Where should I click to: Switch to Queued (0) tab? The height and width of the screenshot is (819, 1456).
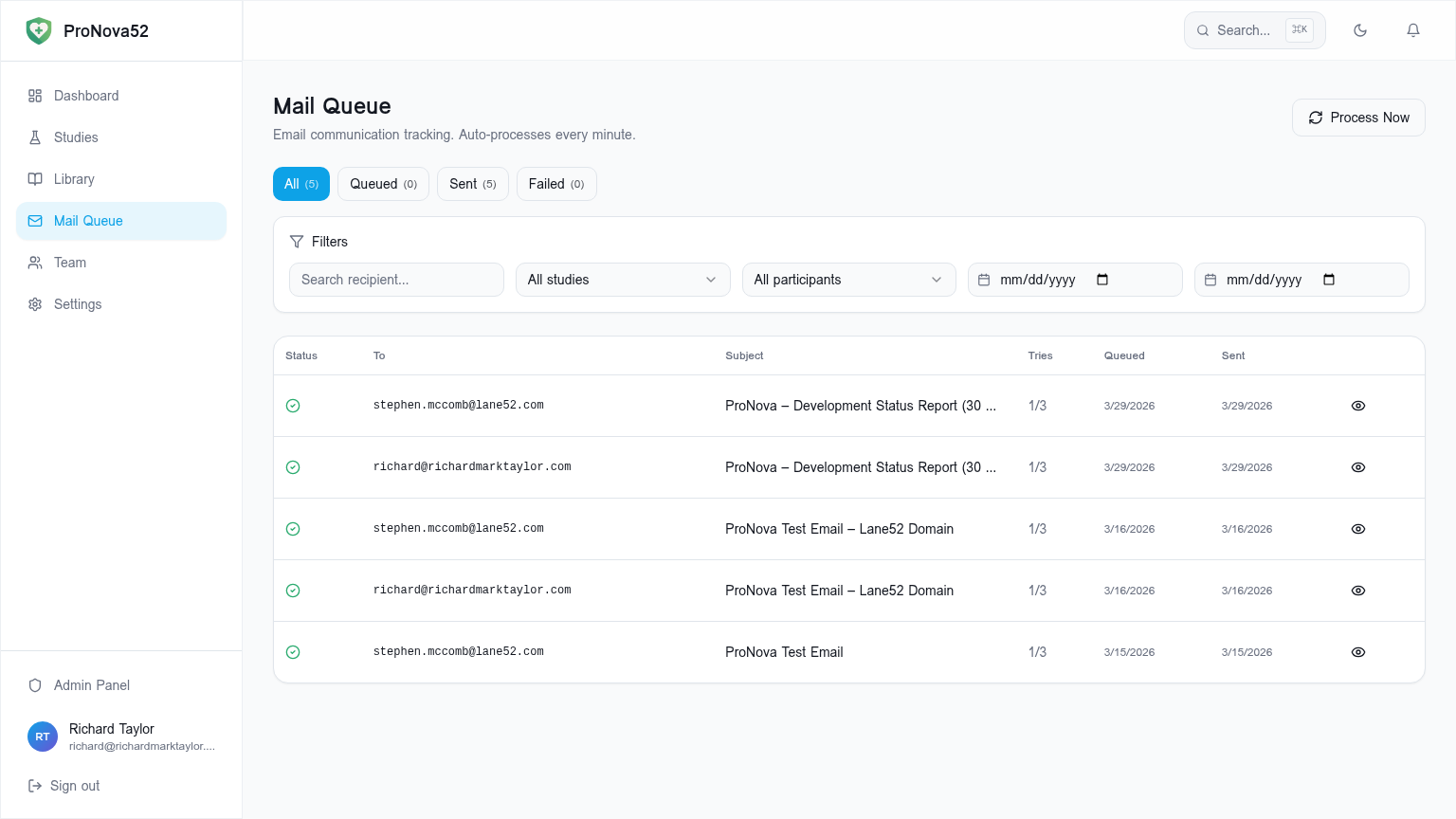[x=383, y=184]
